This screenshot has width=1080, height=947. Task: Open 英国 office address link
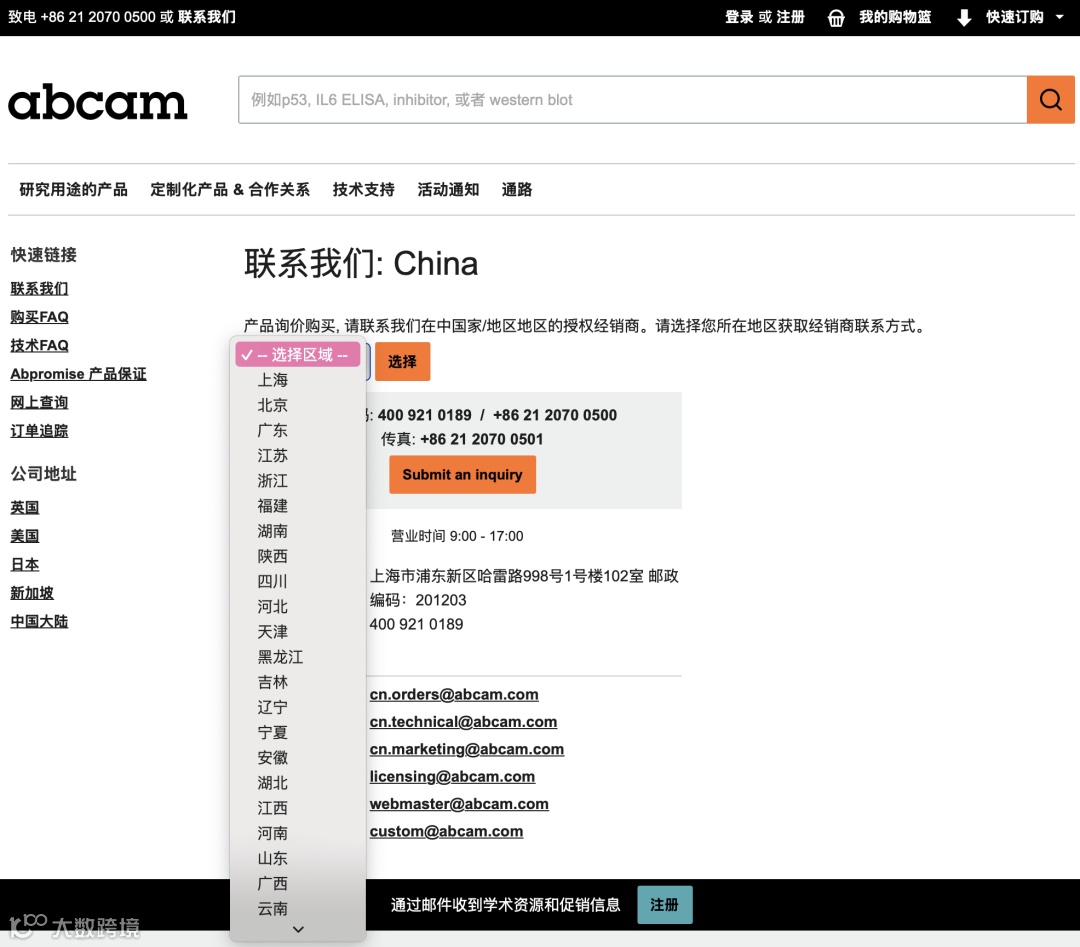click(25, 508)
